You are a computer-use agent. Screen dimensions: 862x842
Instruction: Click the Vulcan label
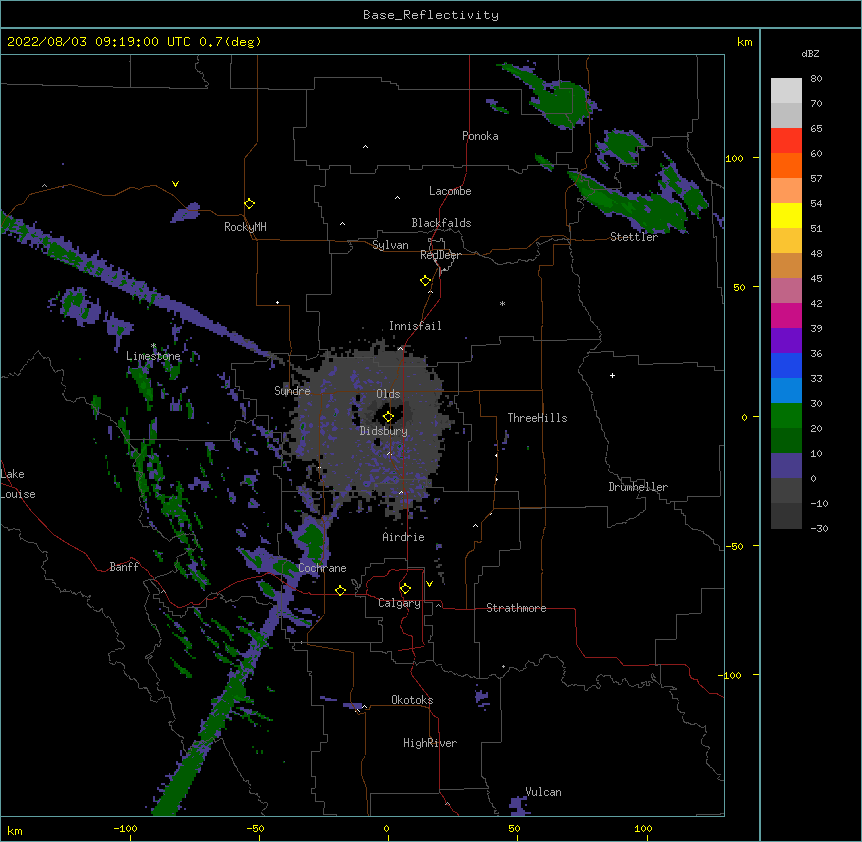(x=543, y=792)
